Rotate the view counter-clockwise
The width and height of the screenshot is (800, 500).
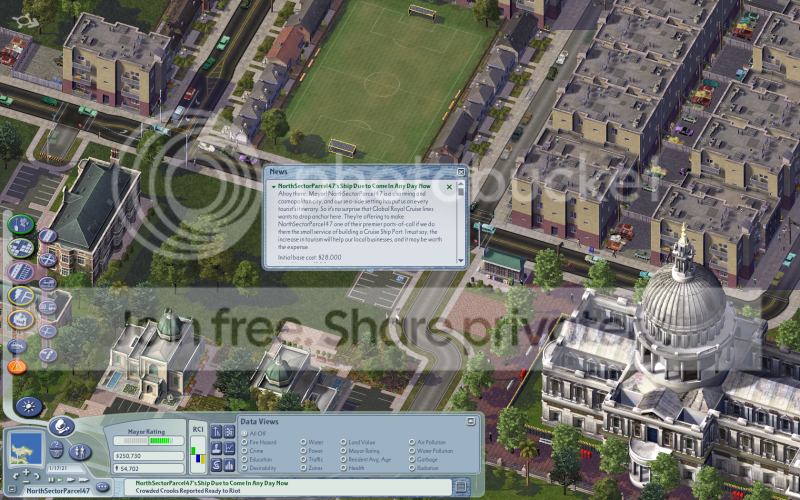pyautogui.click(x=16, y=477)
